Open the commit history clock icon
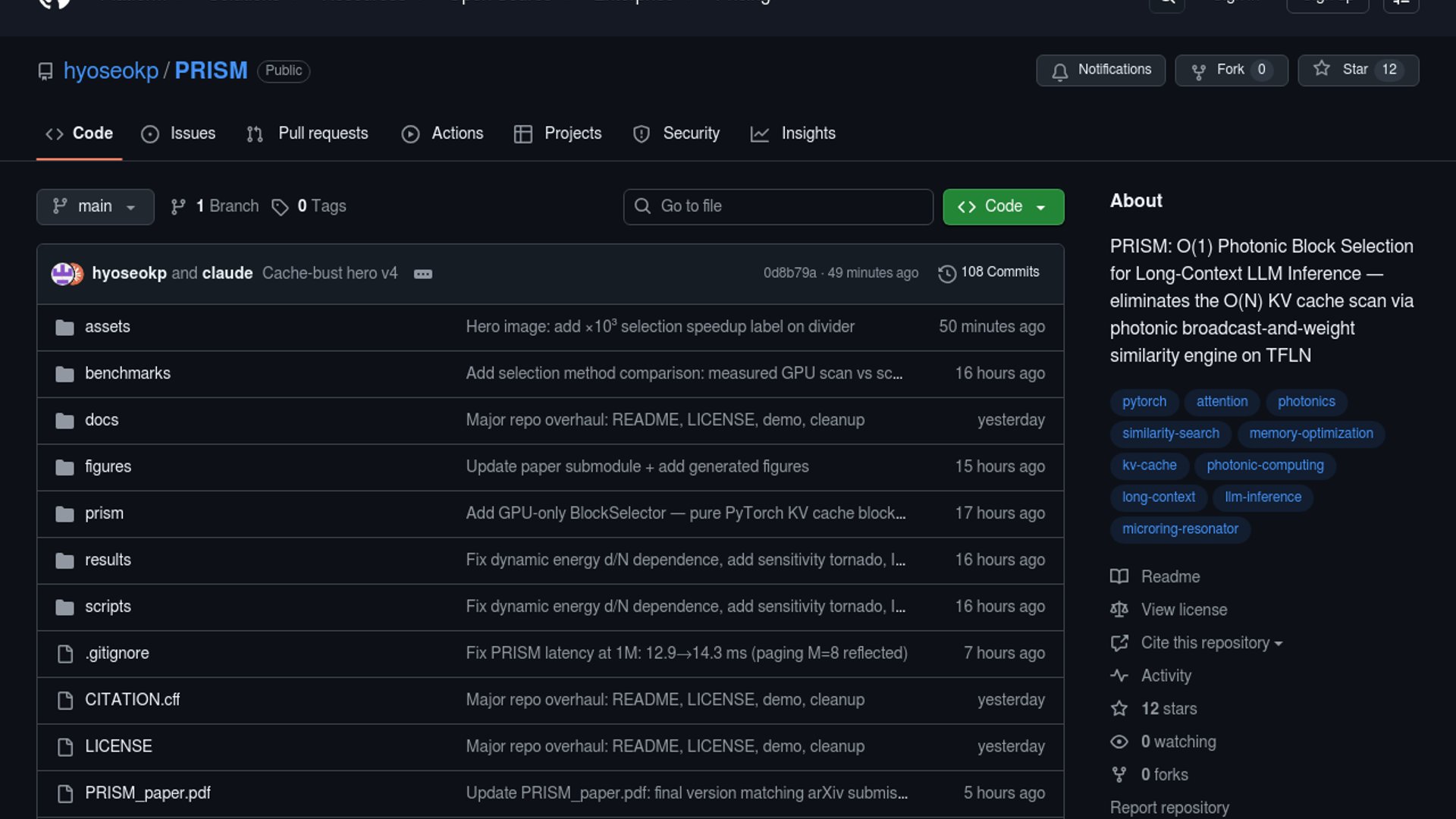This screenshot has height=819, width=1456. click(946, 274)
